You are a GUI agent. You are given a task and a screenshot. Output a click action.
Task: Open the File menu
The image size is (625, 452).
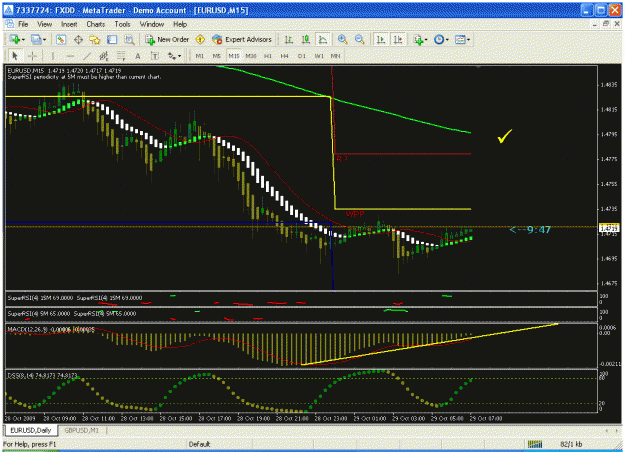(x=23, y=24)
